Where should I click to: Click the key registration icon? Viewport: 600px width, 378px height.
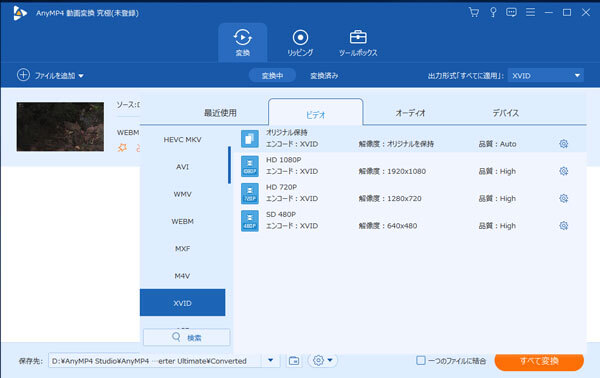click(x=493, y=13)
